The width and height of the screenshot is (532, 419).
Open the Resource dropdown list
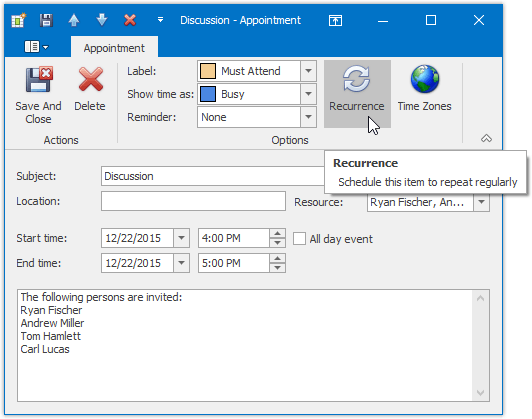coord(481,202)
